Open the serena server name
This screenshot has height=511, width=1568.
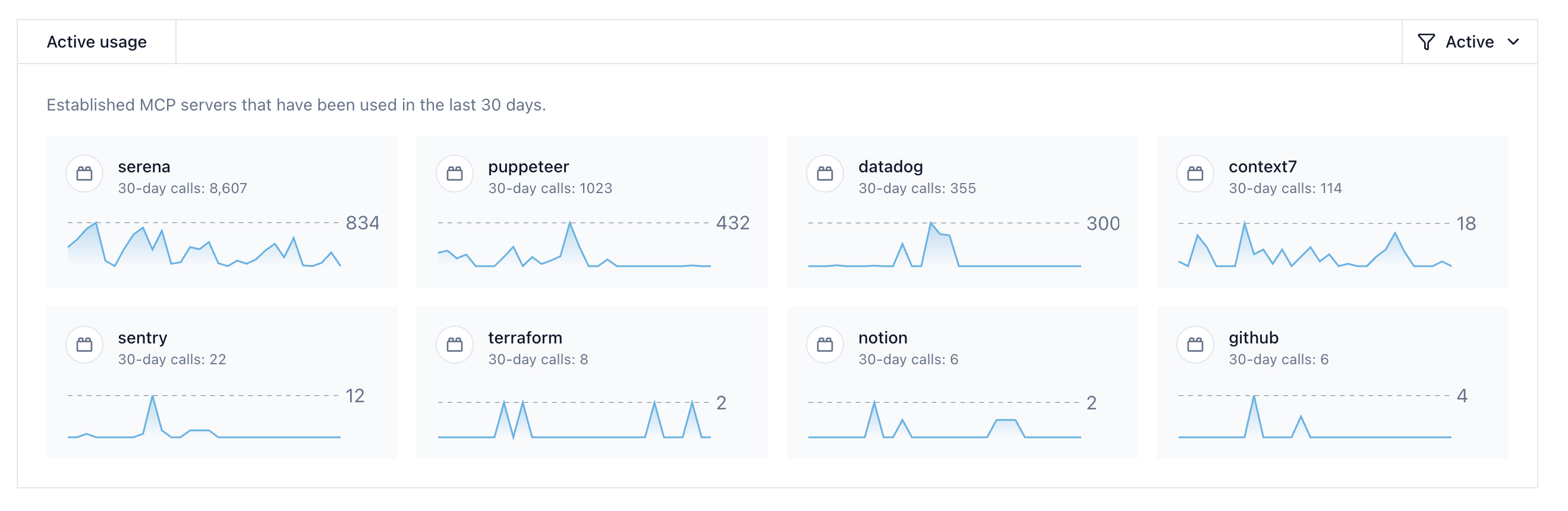click(x=144, y=167)
